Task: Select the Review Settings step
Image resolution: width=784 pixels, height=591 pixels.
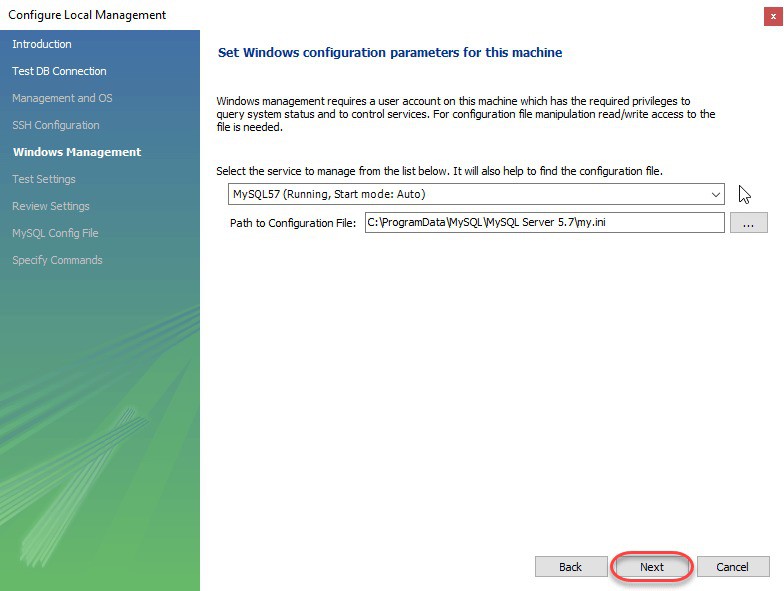Action: click(51, 206)
